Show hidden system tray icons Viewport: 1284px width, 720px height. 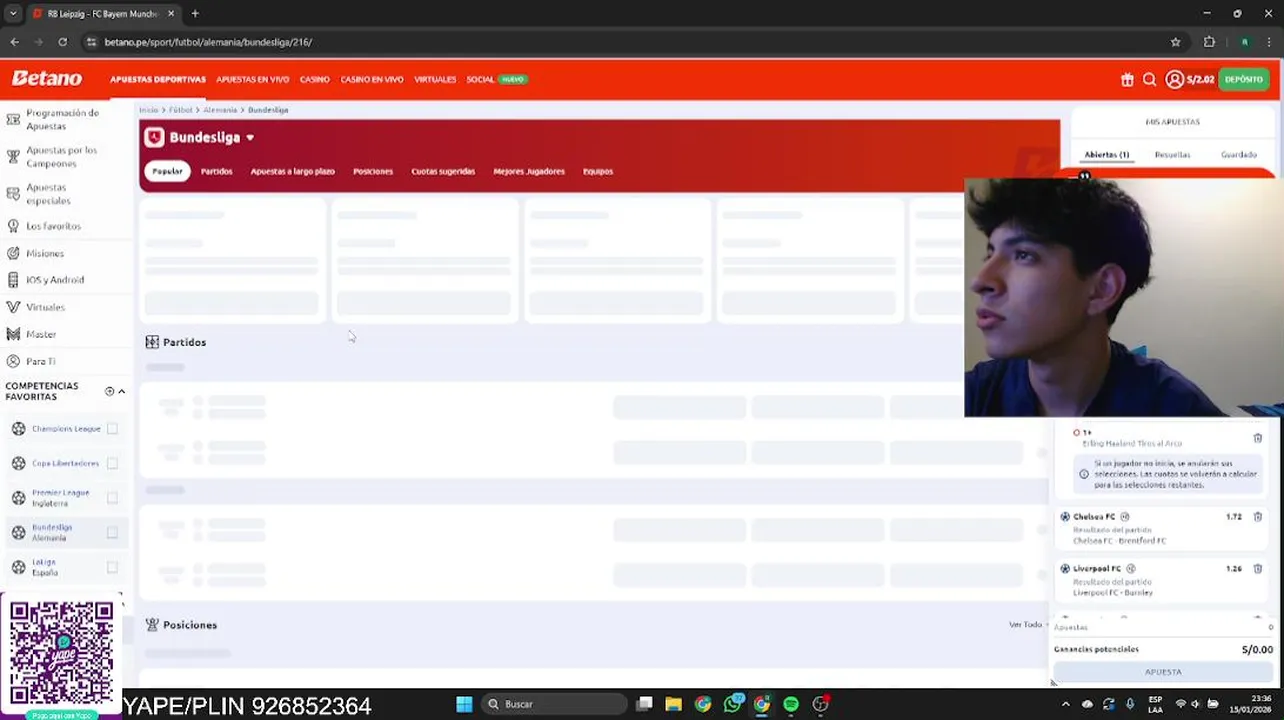1065,704
